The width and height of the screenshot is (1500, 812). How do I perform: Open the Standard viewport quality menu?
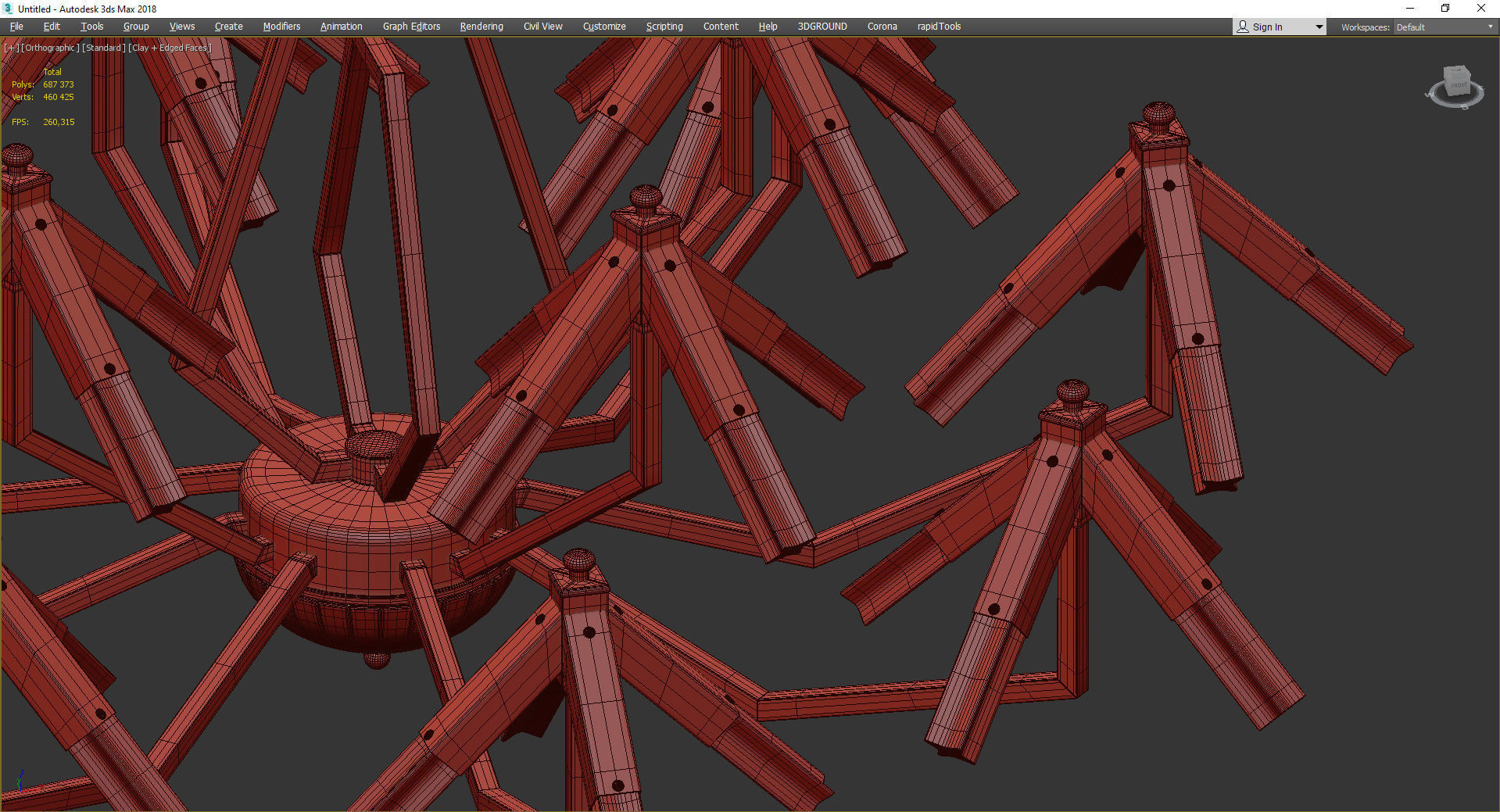[x=104, y=48]
